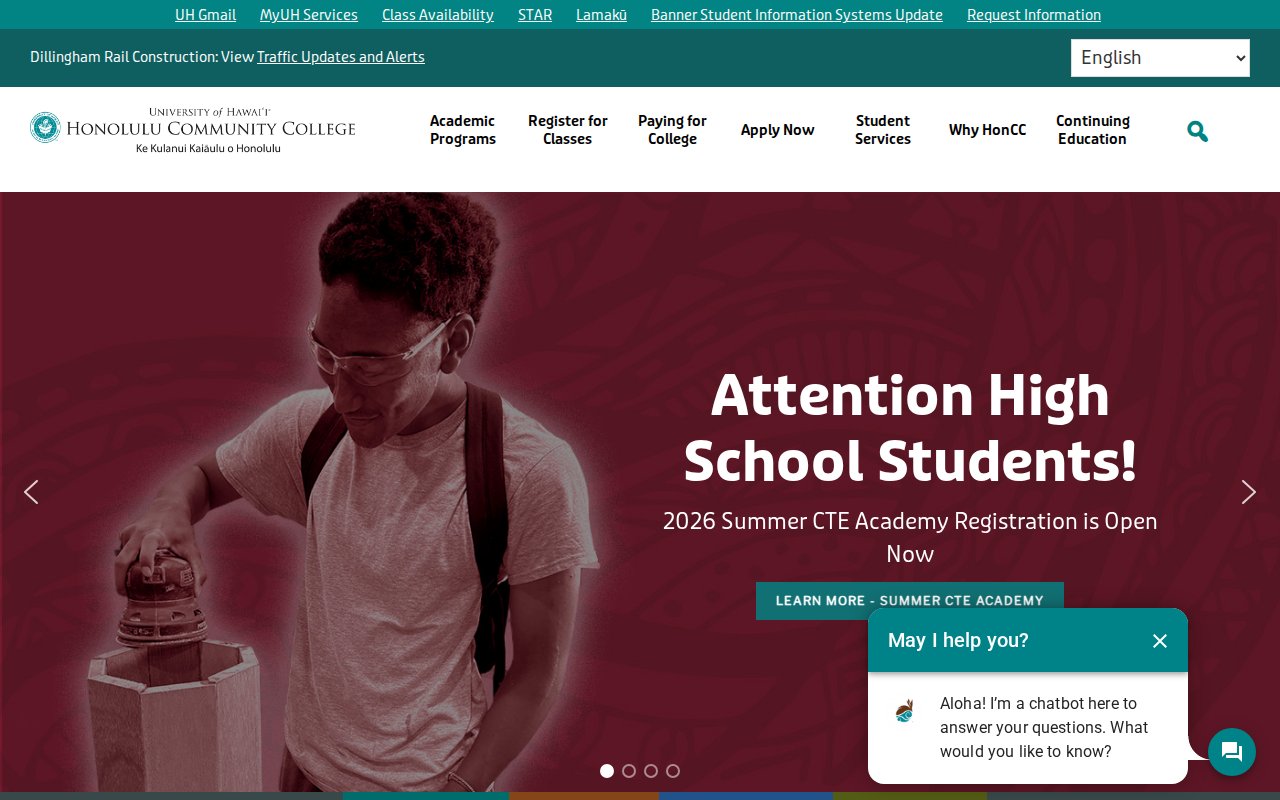Open the Traffic Updates and Alerts link
The height and width of the screenshot is (800, 1280).
click(x=341, y=57)
